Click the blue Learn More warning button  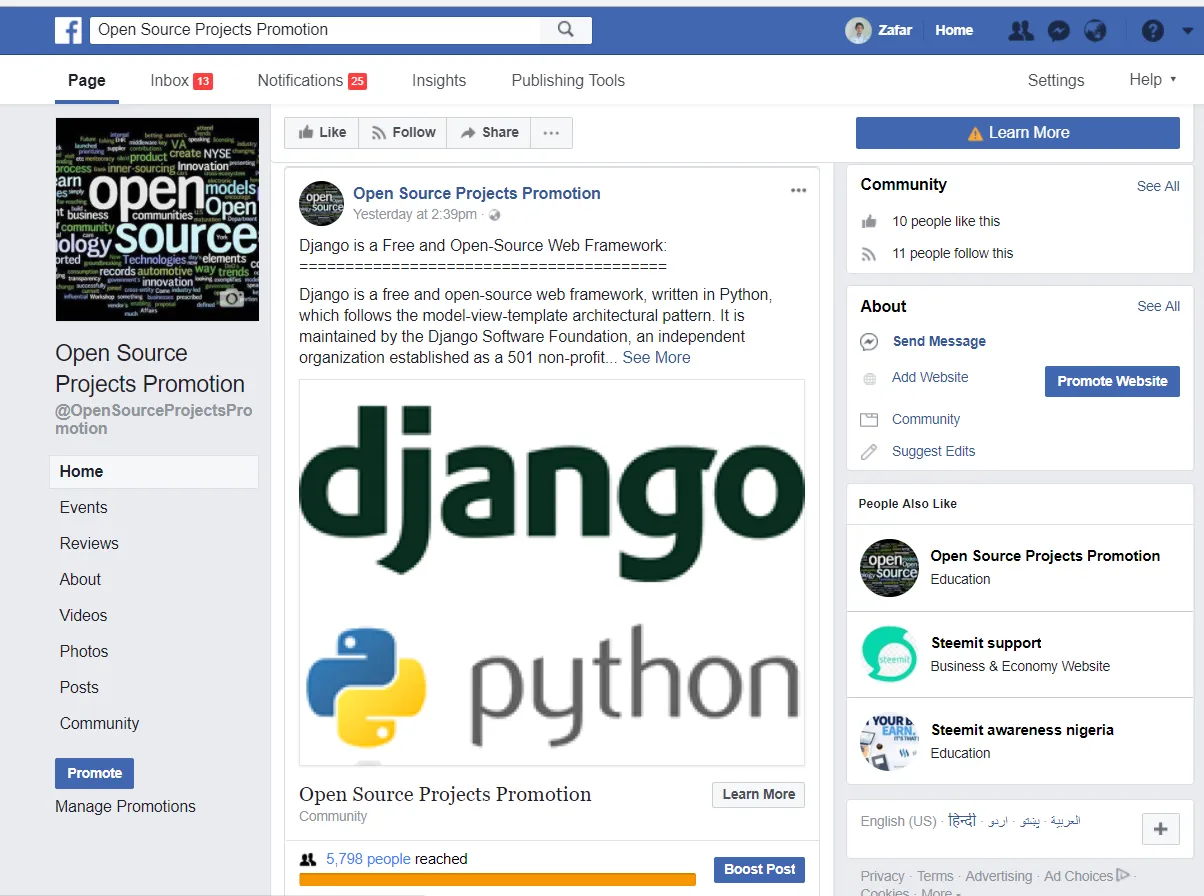point(1018,133)
